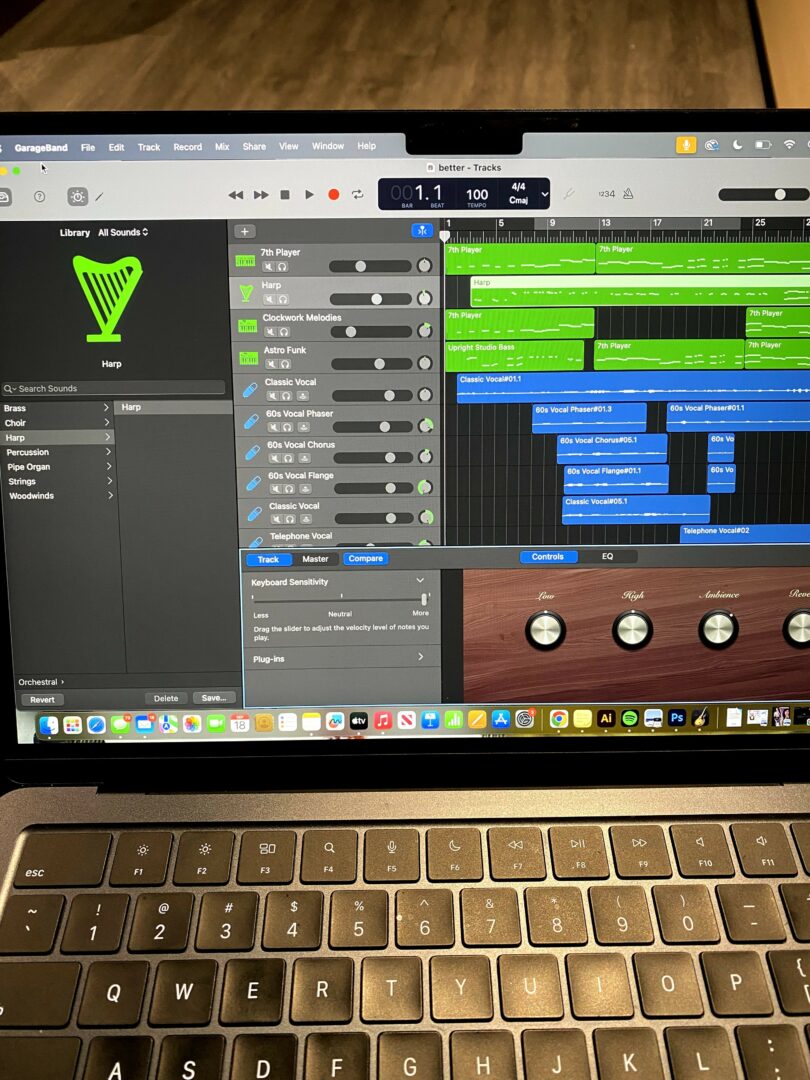
Task: Switch to the EQ tab
Action: (x=607, y=557)
